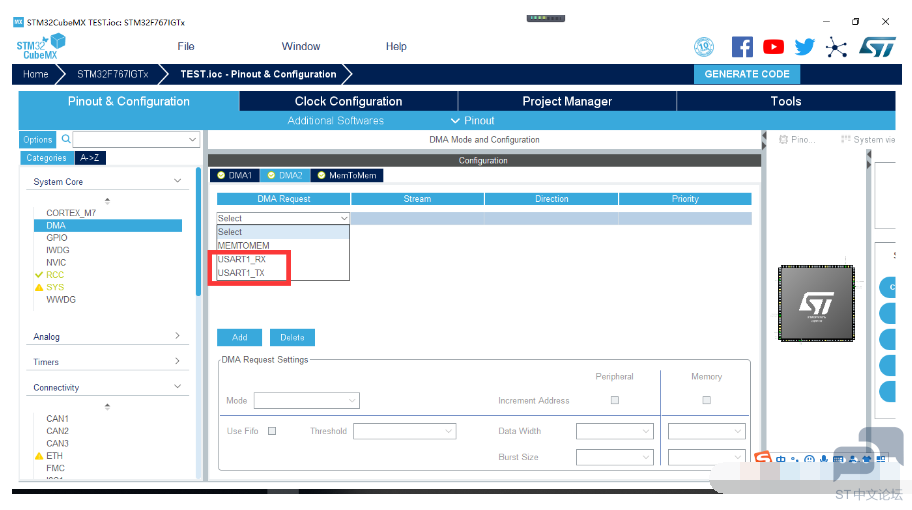Open Peripheral Burst Size dropdown
This screenshot has height=510, width=912.
pos(615,457)
